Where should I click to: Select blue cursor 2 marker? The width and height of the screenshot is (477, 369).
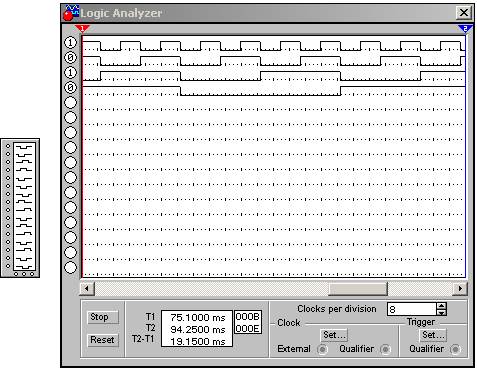465,29
